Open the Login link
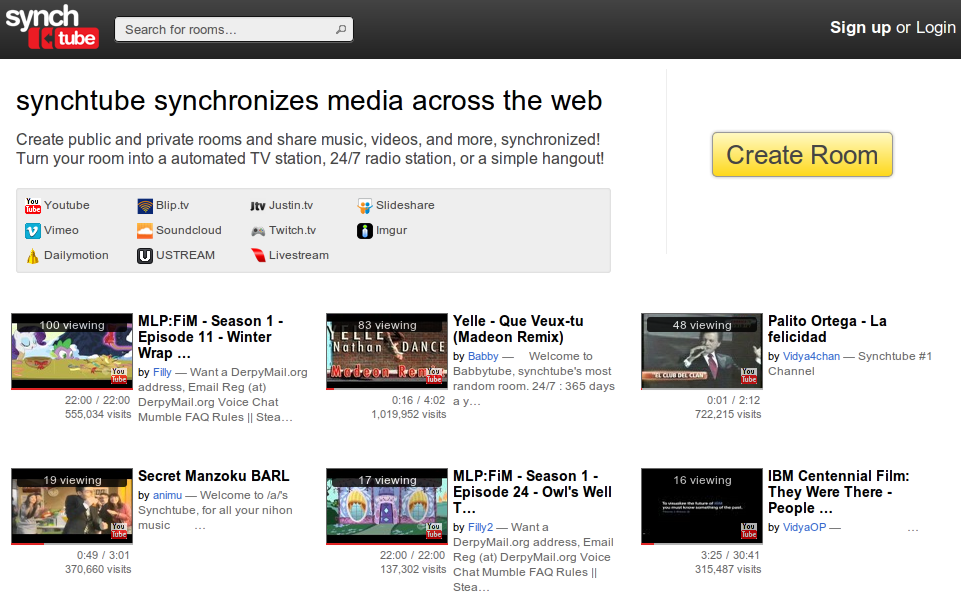 click(x=935, y=28)
